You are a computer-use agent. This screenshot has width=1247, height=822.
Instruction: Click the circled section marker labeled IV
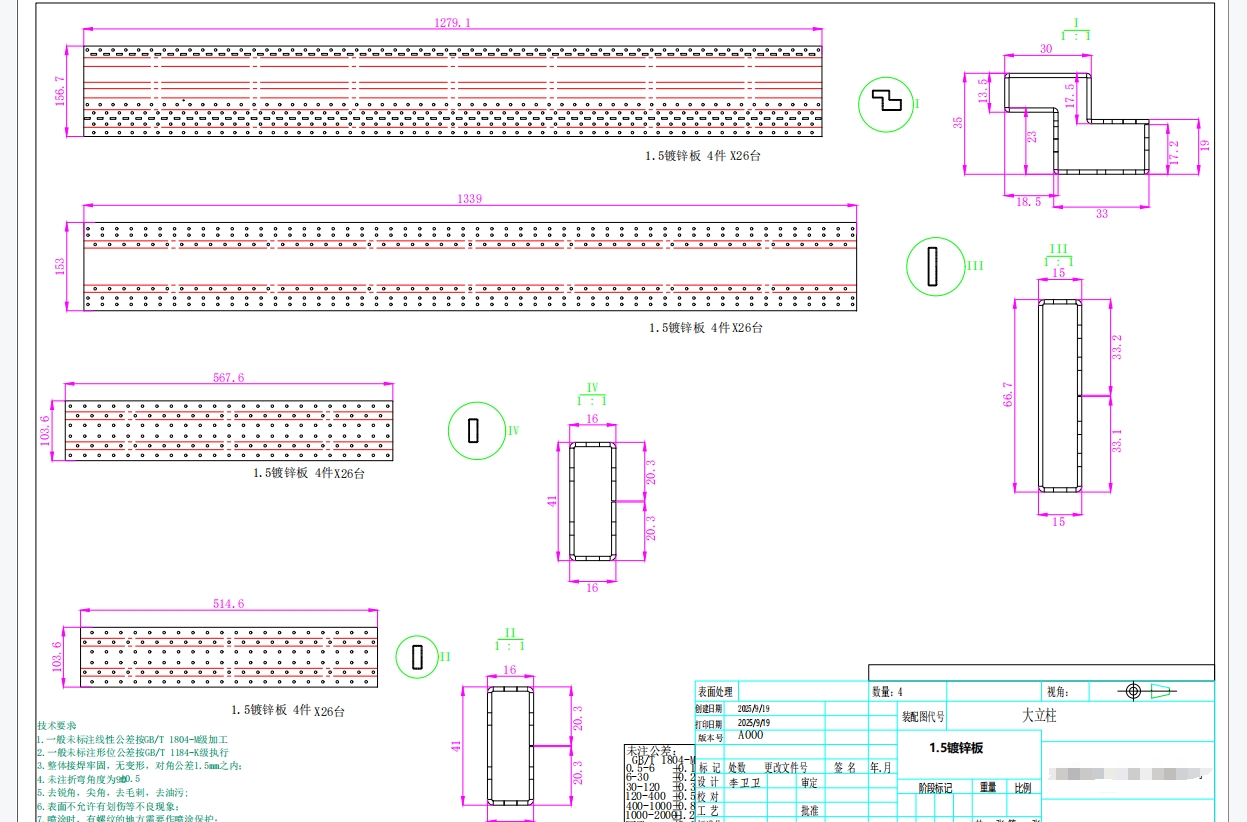[x=475, y=431]
